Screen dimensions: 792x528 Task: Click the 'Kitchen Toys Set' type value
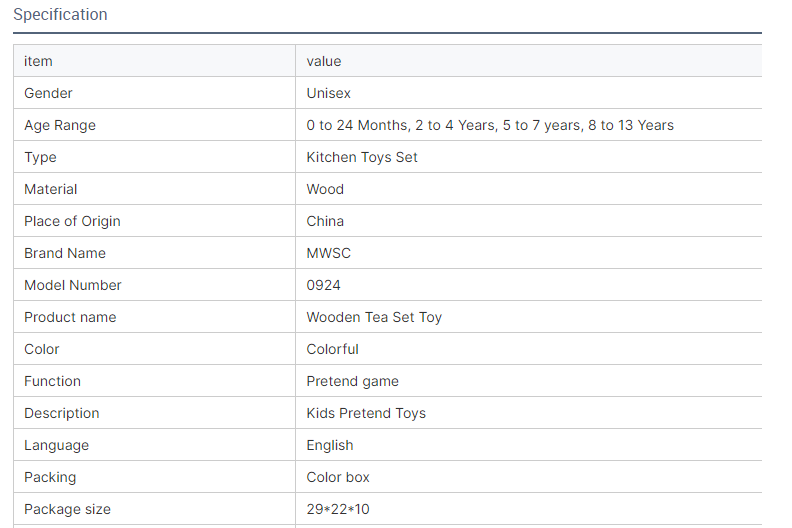(362, 157)
